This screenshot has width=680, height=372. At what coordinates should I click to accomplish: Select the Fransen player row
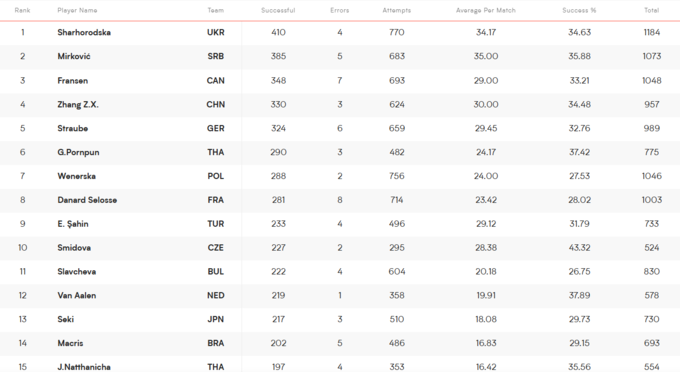pyautogui.click(x=340, y=81)
